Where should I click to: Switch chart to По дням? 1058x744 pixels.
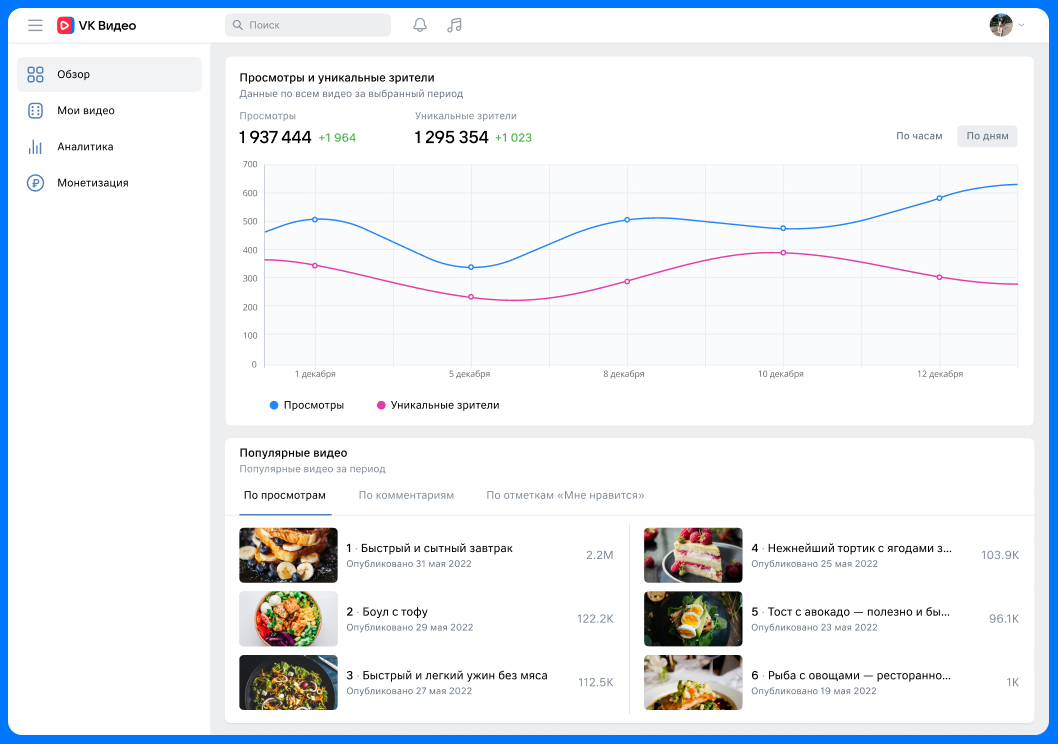986,136
